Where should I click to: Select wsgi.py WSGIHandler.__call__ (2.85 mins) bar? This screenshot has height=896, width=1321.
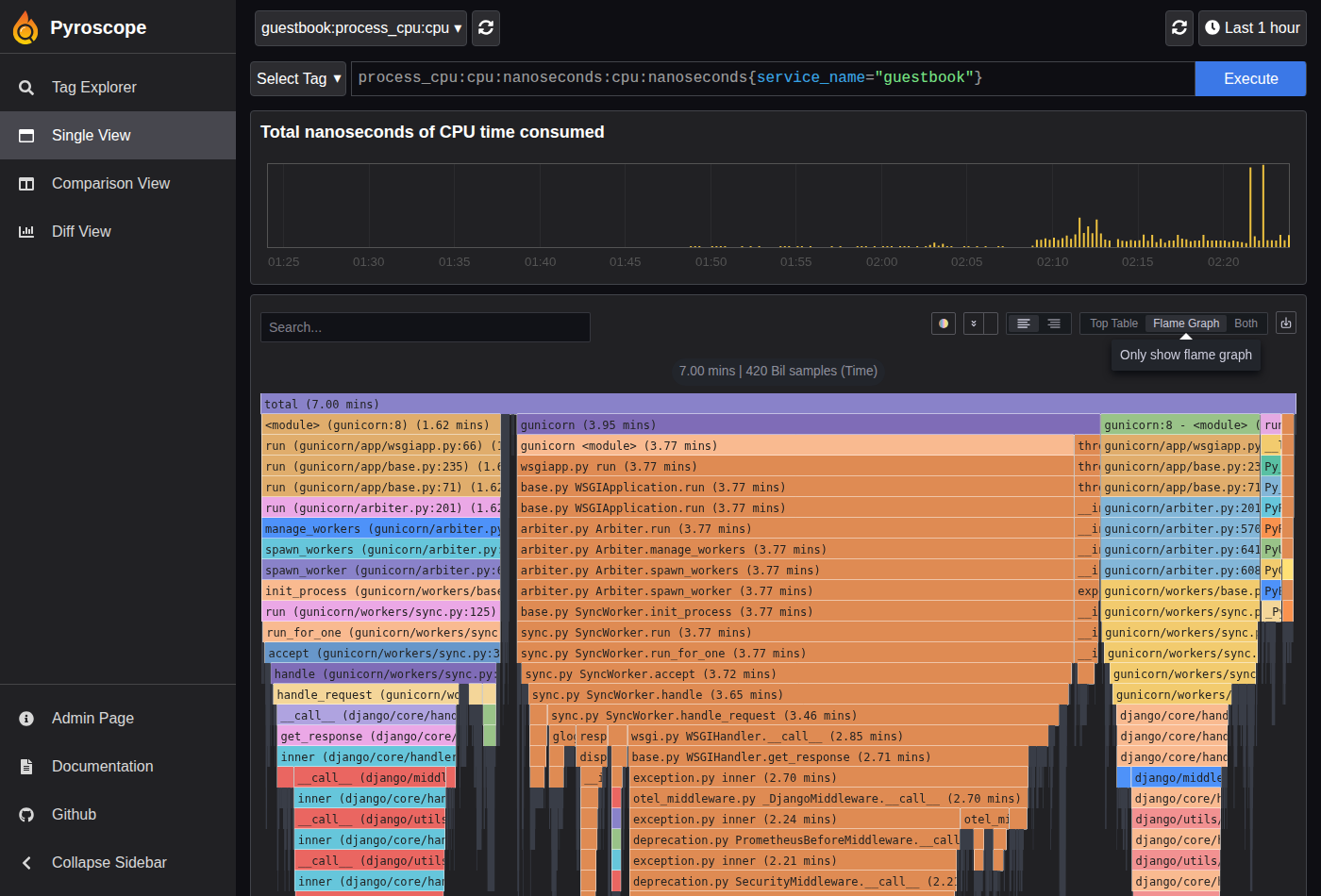(838, 737)
